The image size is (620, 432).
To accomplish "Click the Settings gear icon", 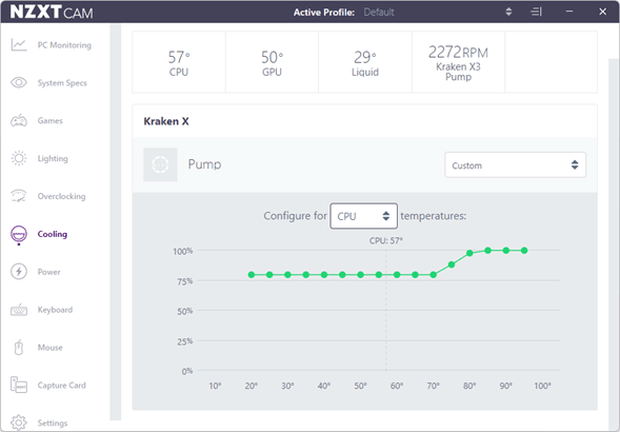I will (19, 423).
